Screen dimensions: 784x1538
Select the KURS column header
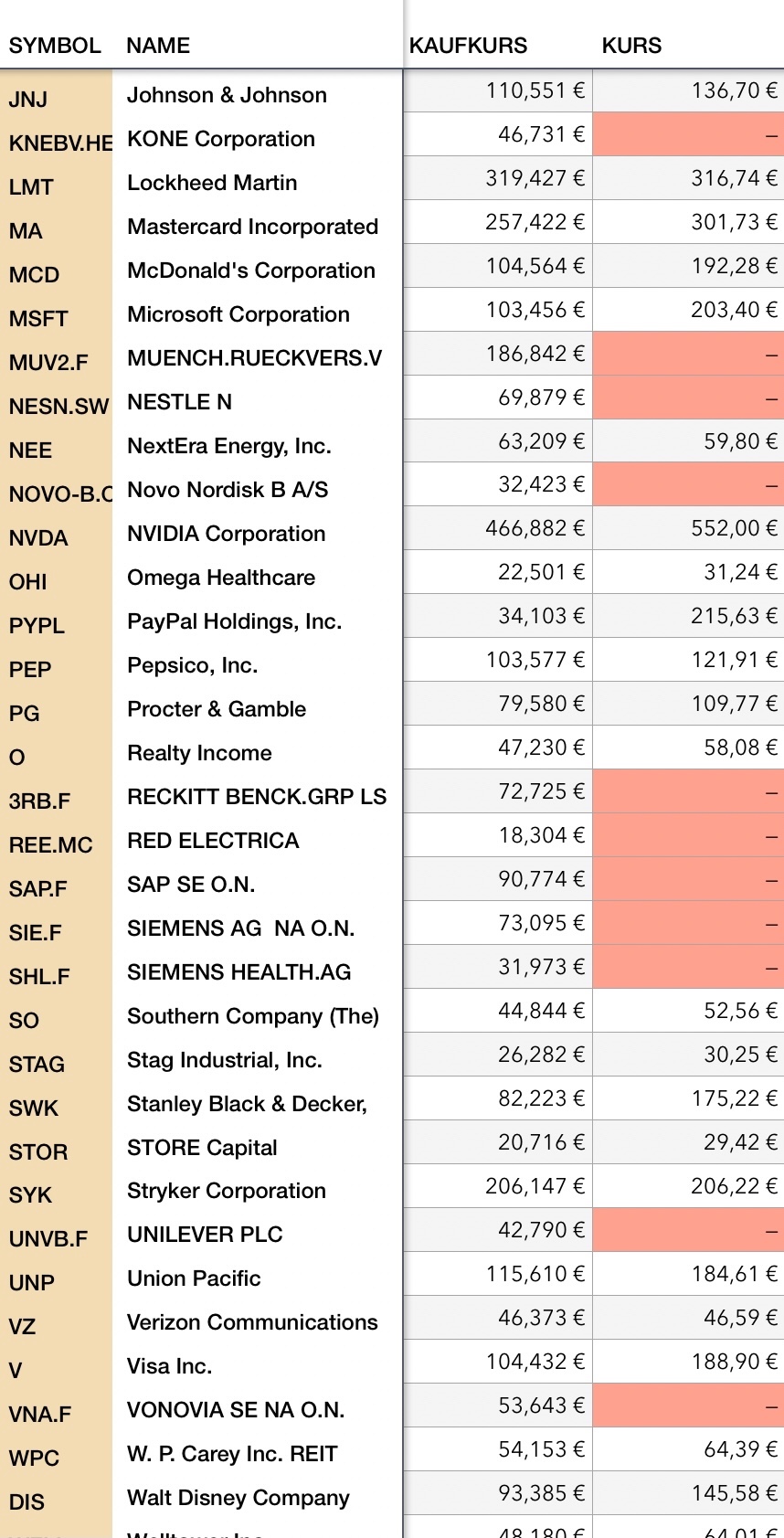click(x=631, y=46)
